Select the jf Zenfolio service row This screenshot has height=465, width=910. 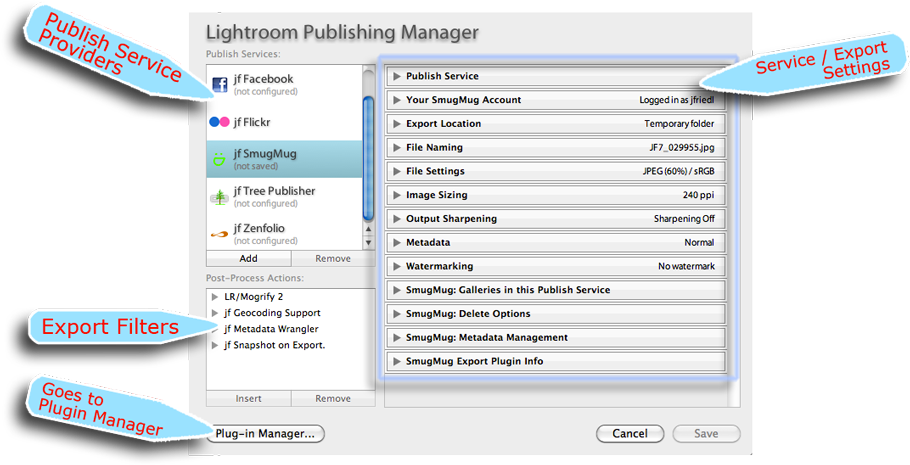click(x=284, y=233)
